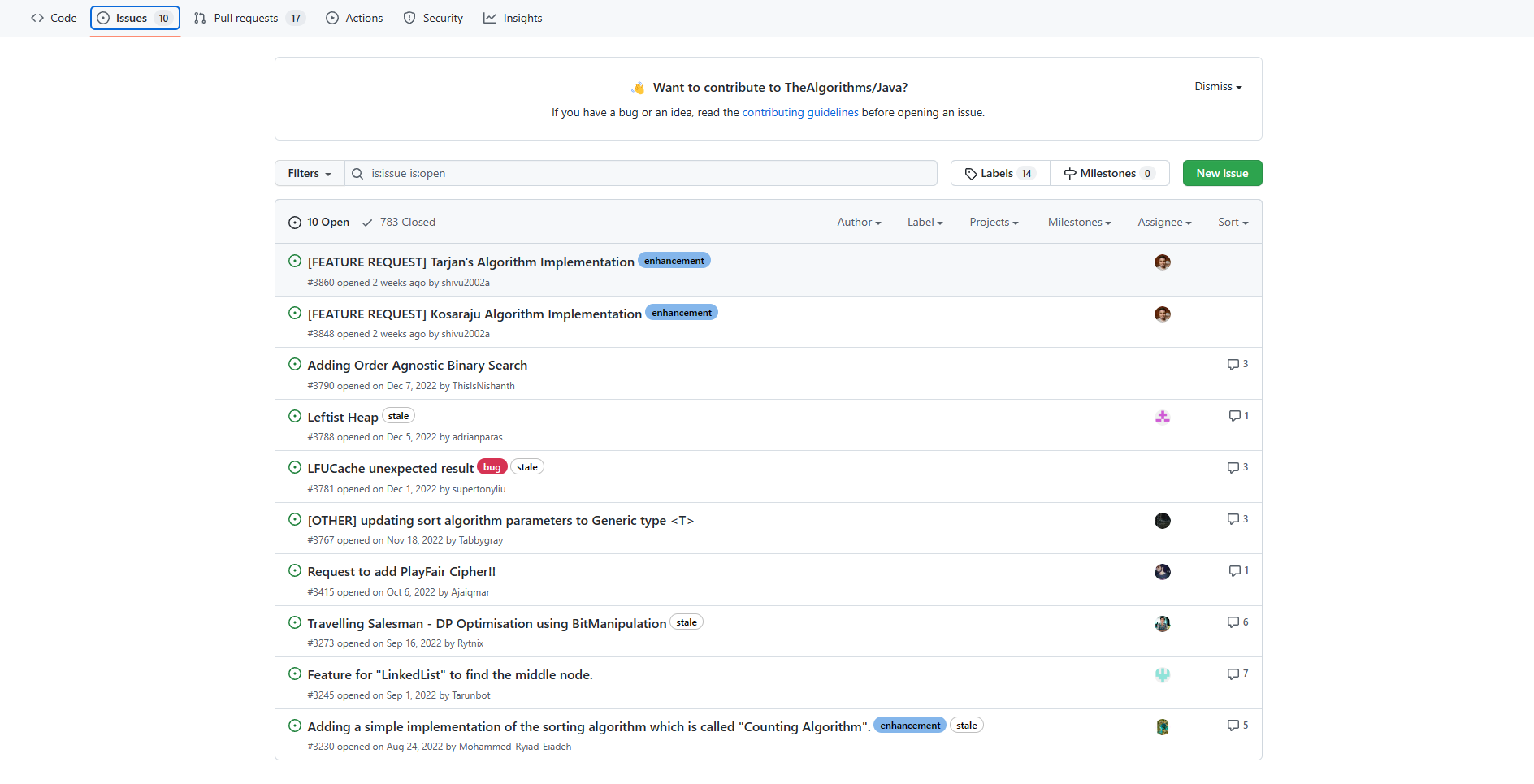Open the Insights tab
Screen dimensions: 1534x784
(x=513, y=18)
